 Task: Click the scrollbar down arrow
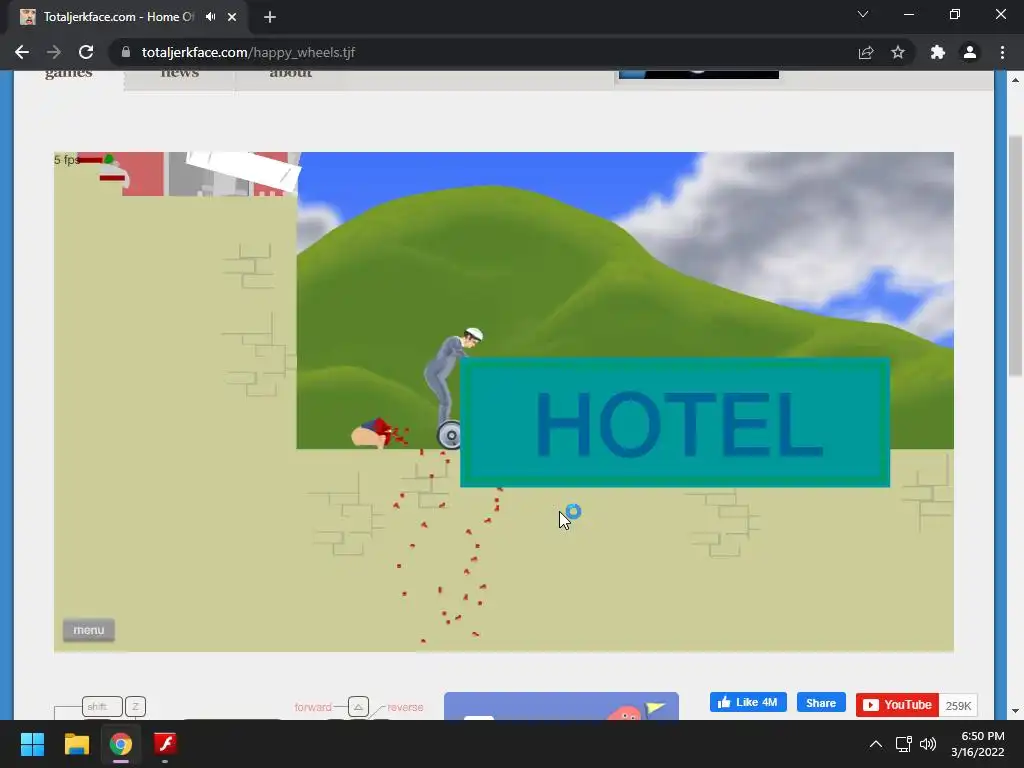click(x=1015, y=711)
